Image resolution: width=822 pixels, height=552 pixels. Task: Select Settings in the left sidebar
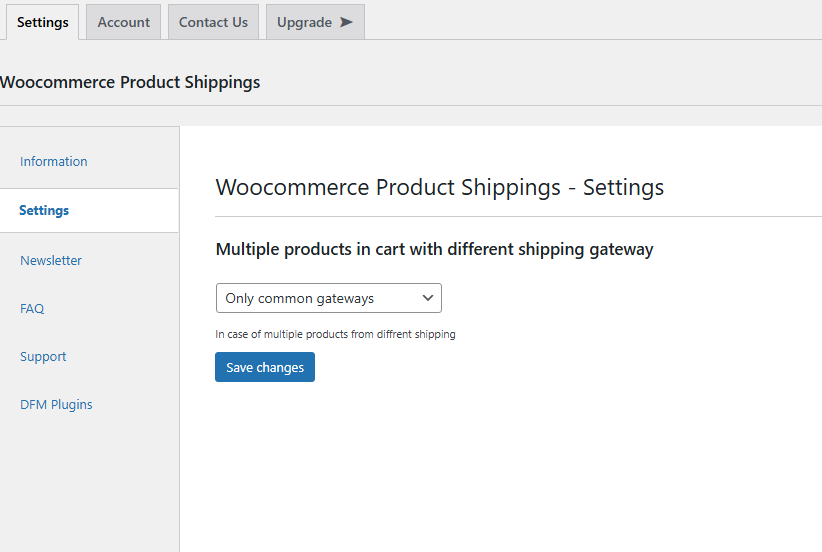(44, 211)
